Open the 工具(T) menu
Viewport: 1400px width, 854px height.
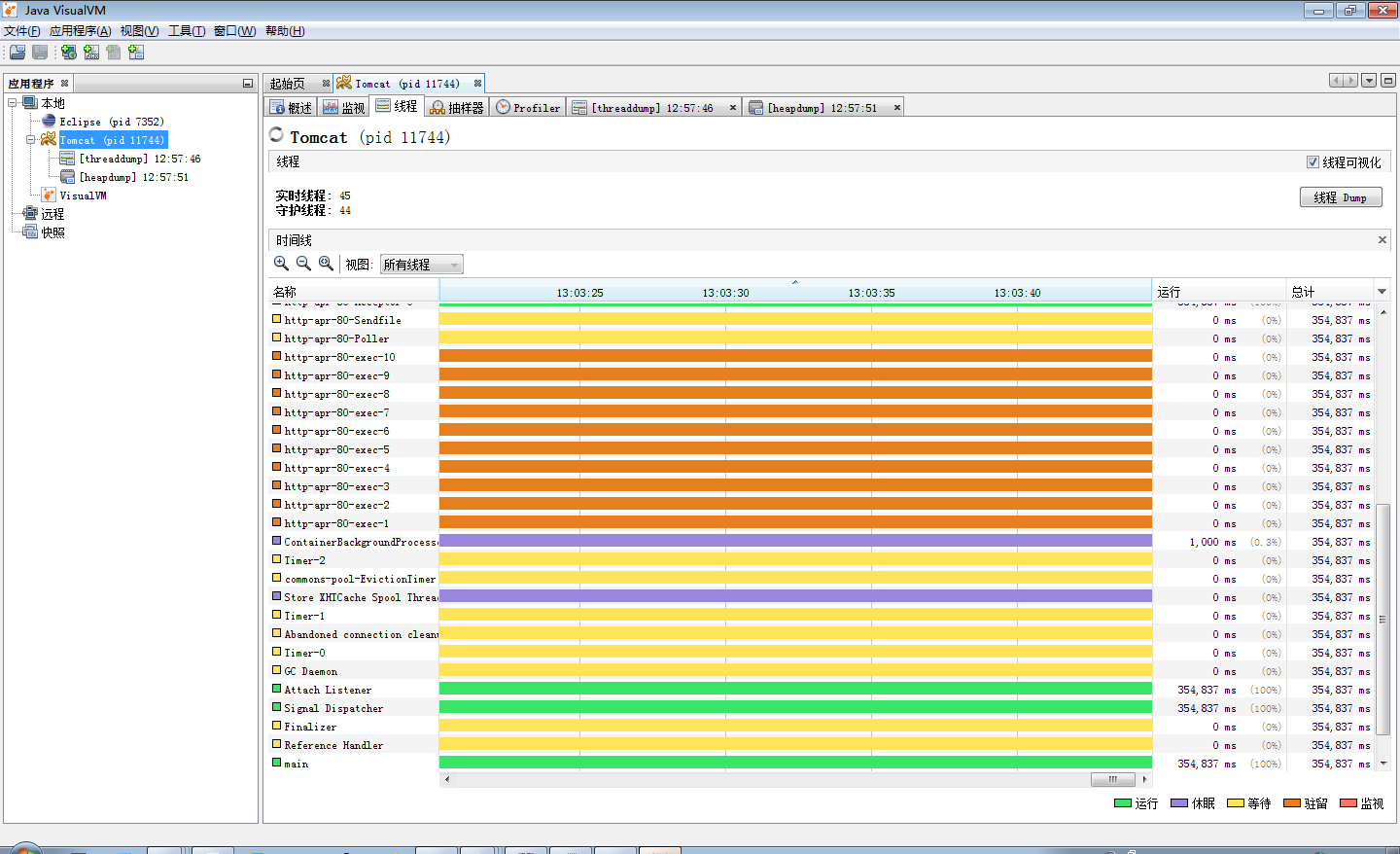point(186,31)
